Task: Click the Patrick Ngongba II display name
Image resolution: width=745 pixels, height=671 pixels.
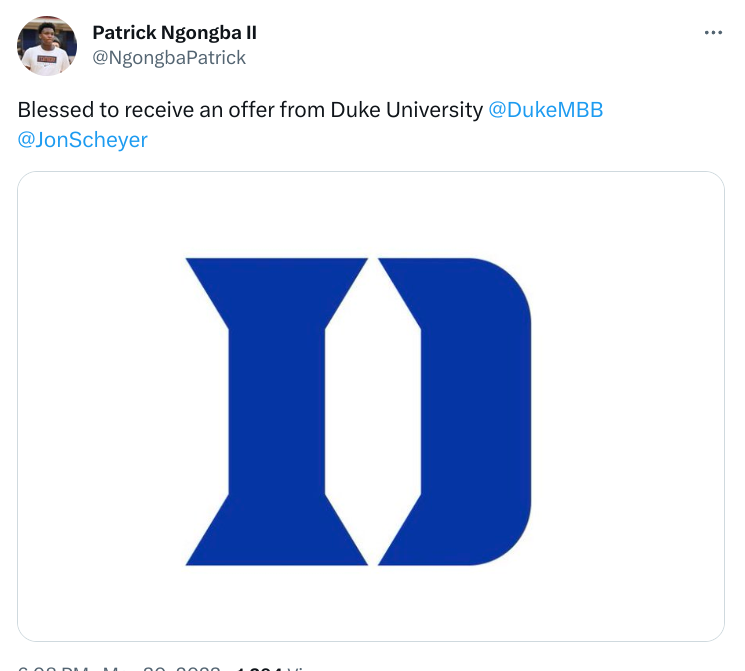Action: 174,33
